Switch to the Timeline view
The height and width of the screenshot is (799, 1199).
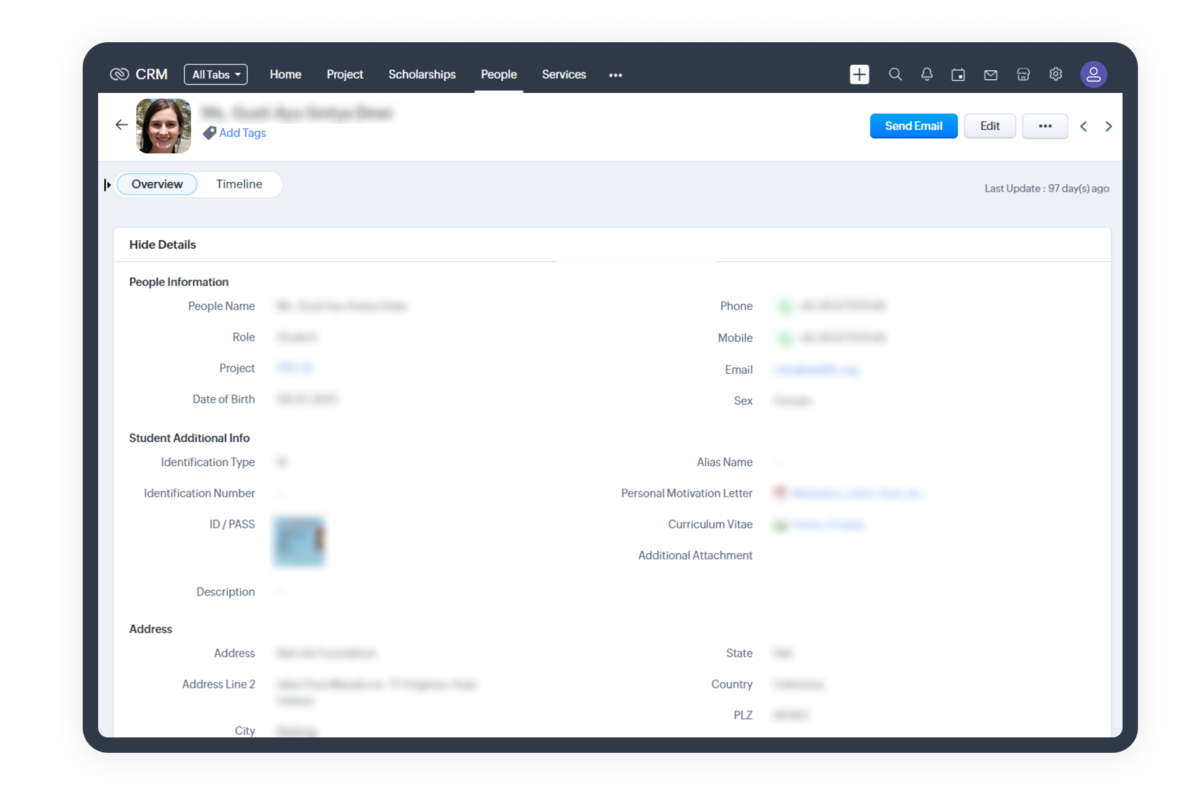pos(239,184)
